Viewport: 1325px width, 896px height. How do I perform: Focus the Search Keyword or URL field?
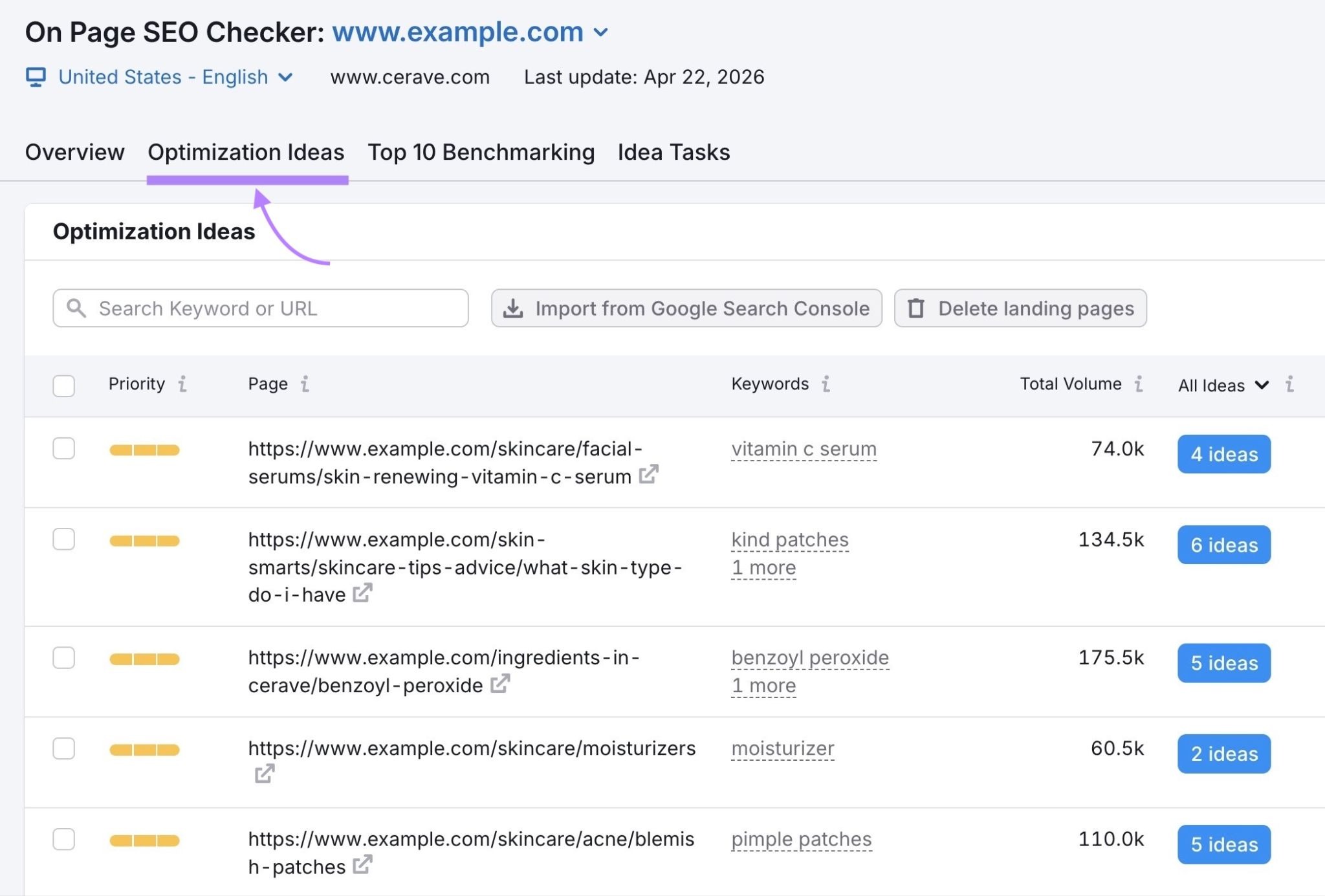261,308
